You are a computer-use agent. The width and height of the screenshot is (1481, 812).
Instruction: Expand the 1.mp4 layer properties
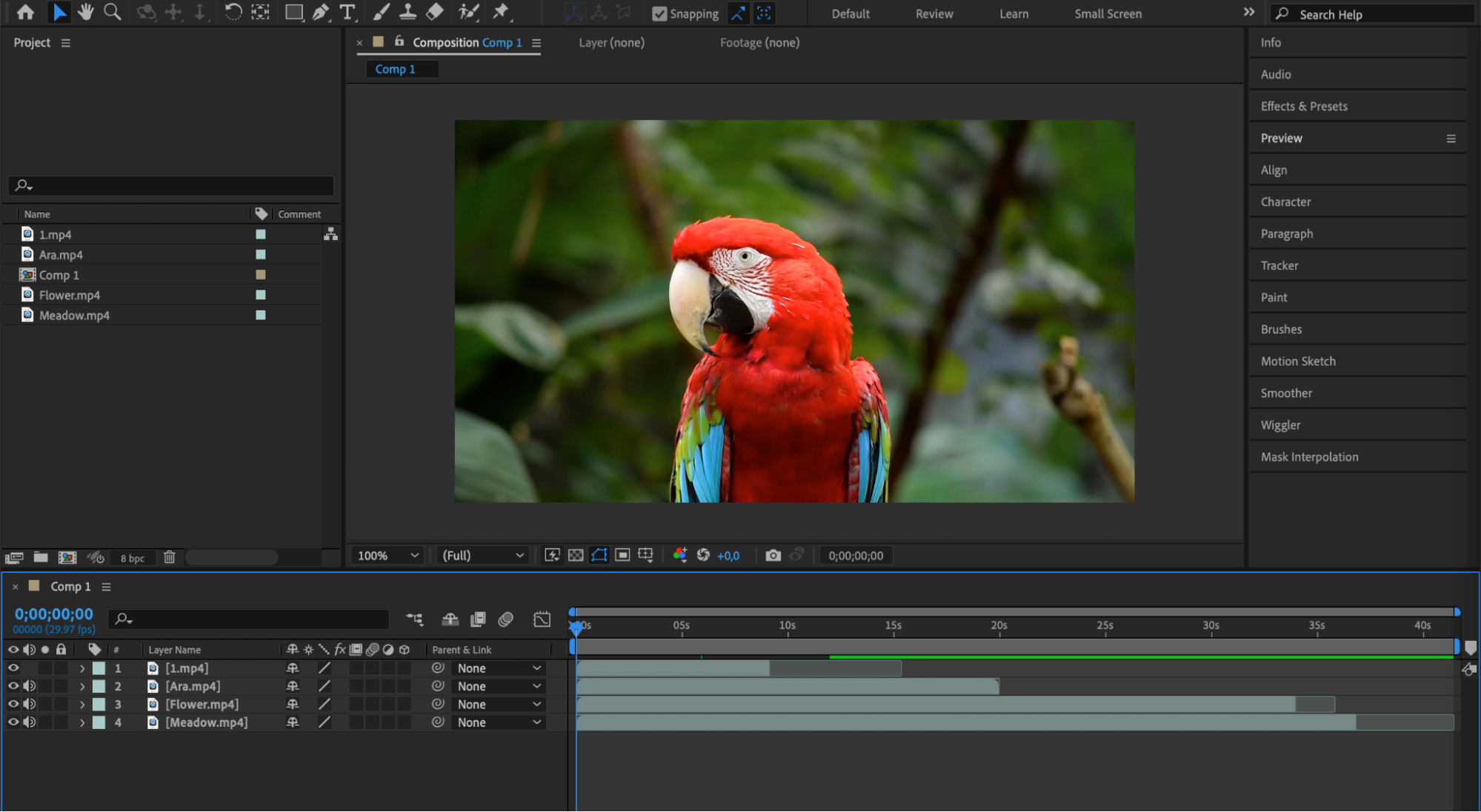82,668
